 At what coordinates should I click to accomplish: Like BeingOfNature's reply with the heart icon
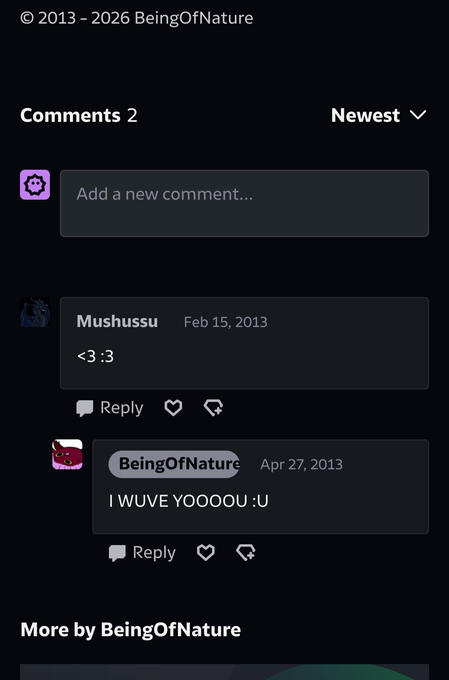click(x=206, y=552)
